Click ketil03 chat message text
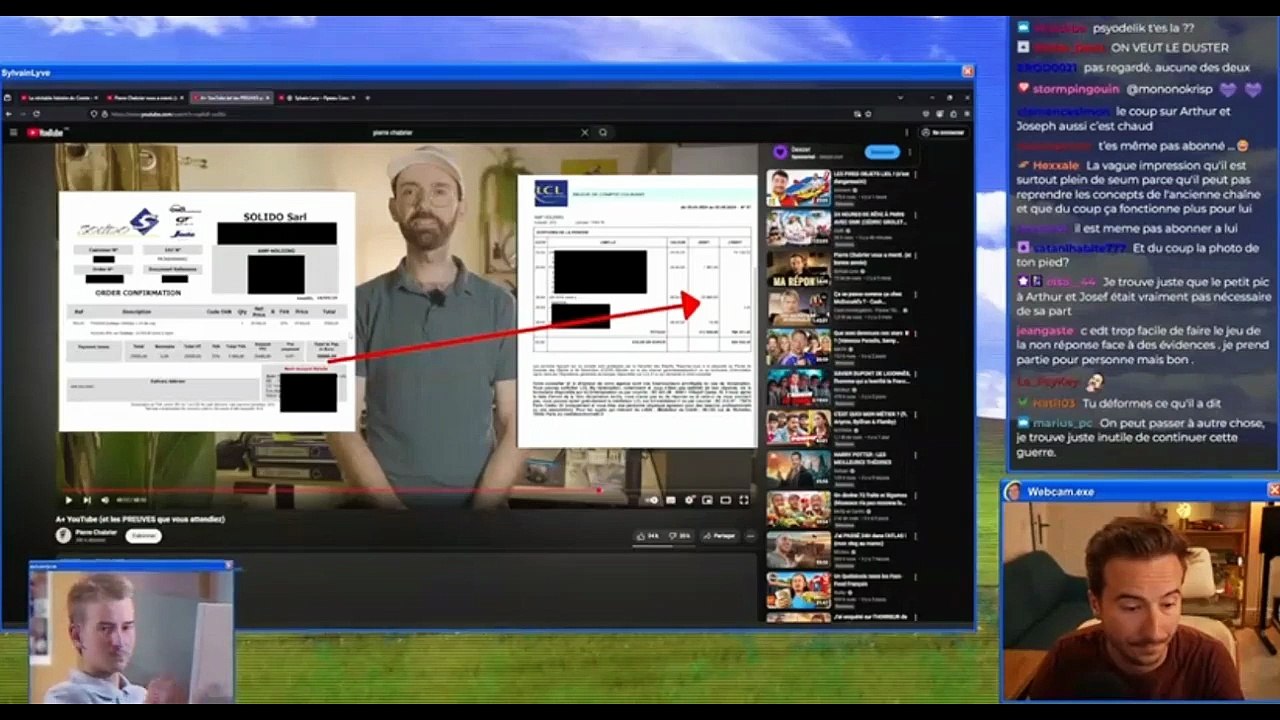Viewport: 1280px width, 720px height. pos(1153,403)
